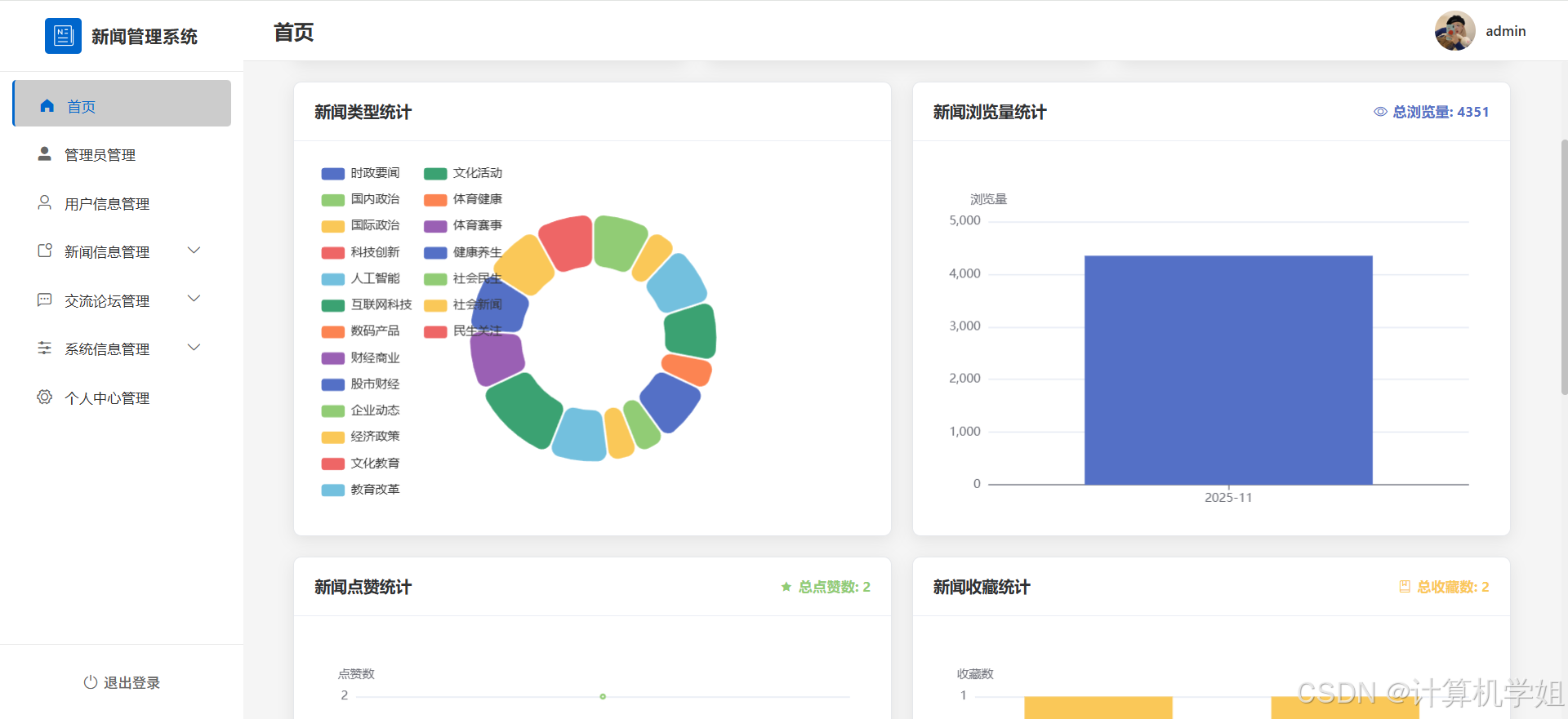Image resolution: width=1568 pixels, height=719 pixels.
Task: Click the gear icon for 个人中心管理
Action: 45,397
